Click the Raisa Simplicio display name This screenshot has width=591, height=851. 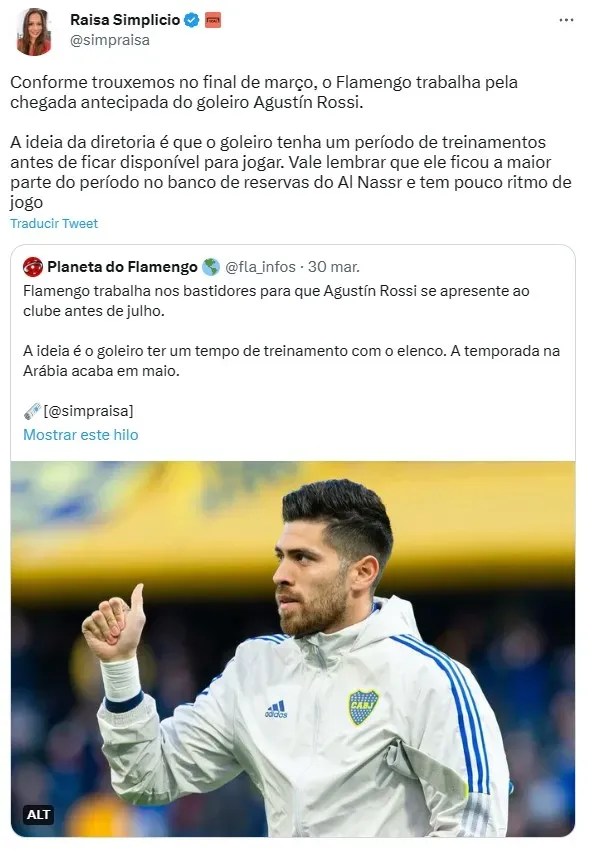coord(125,20)
